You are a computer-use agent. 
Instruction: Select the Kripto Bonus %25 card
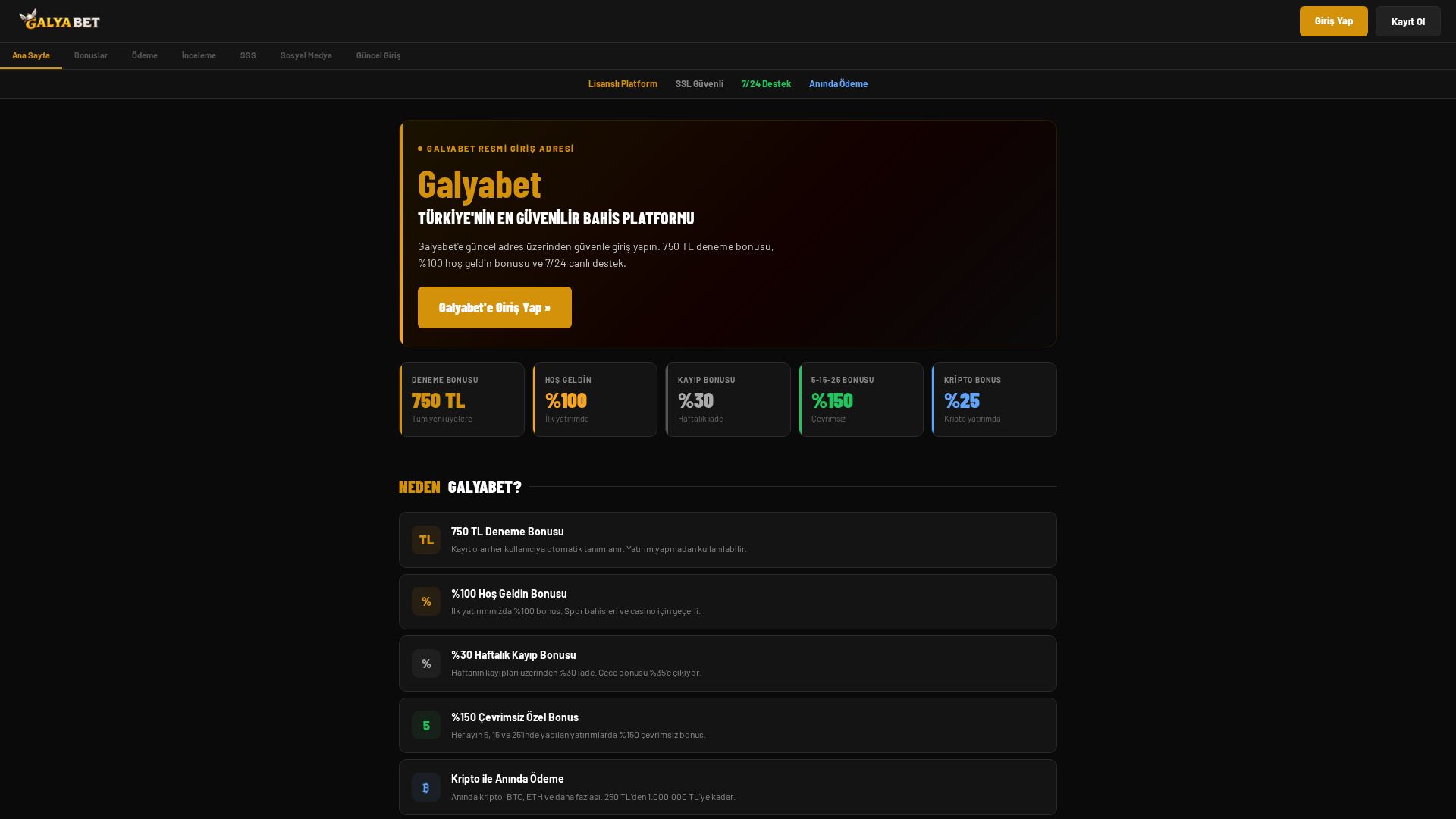tap(994, 400)
